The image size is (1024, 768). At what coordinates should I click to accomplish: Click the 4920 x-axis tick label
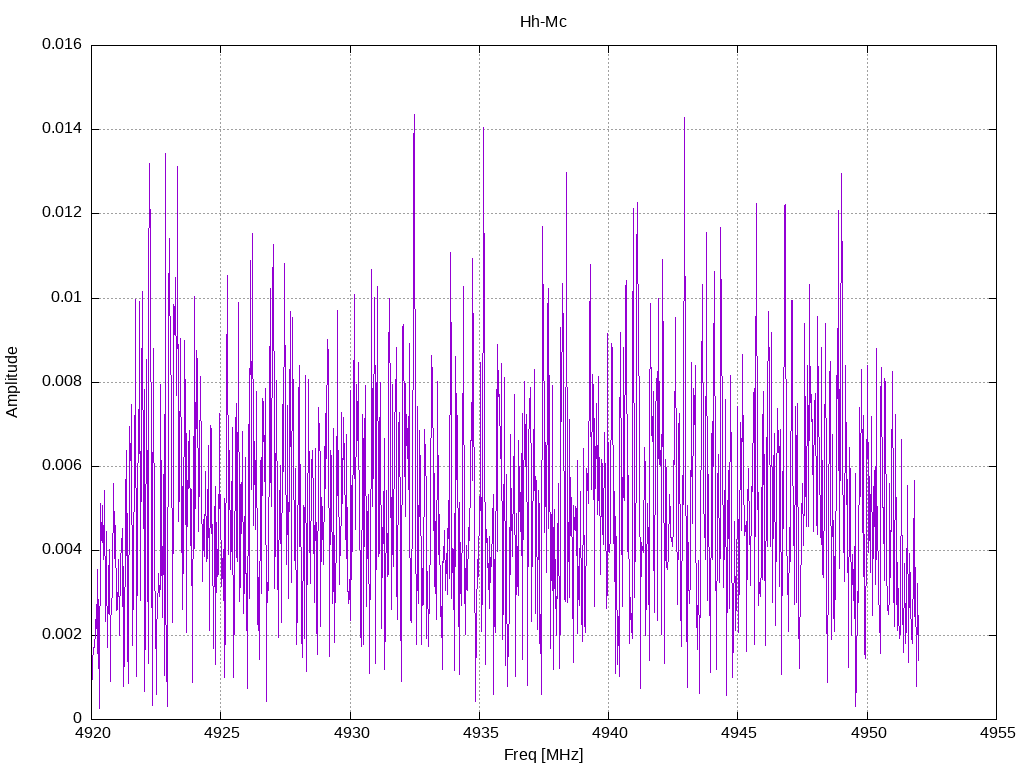(92, 733)
